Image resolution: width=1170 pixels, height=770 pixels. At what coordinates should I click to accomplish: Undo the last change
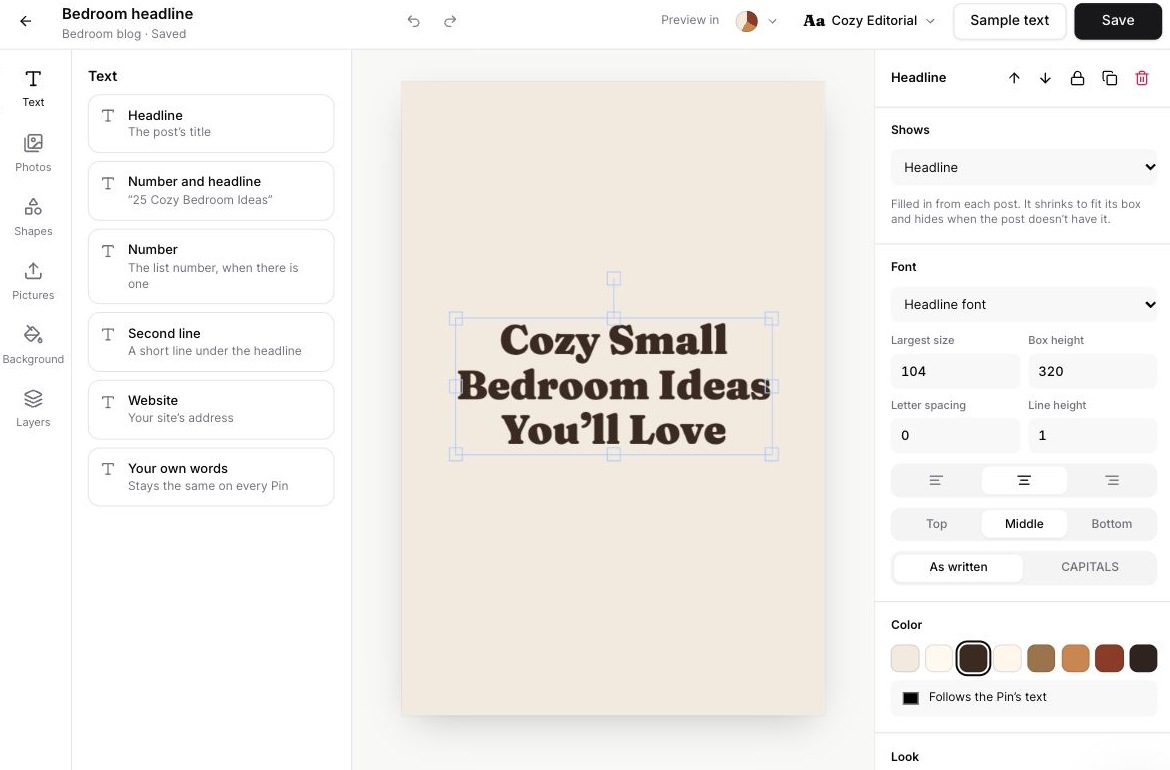pyautogui.click(x=413, y=21)
